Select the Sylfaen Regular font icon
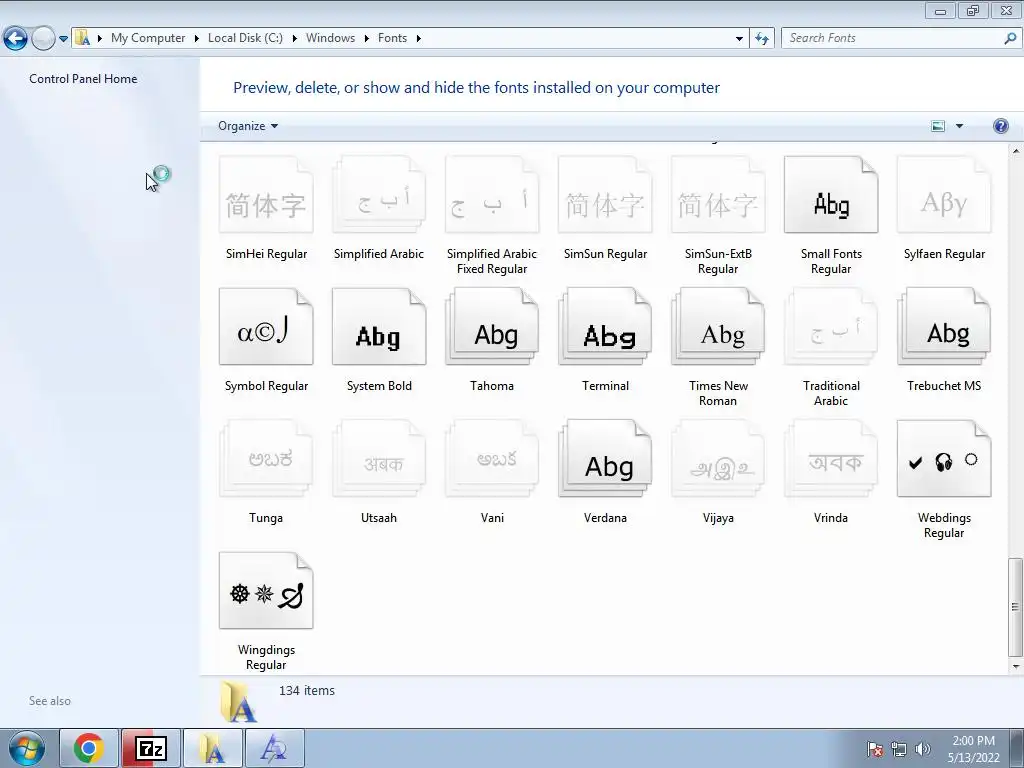 coord(944,195)
